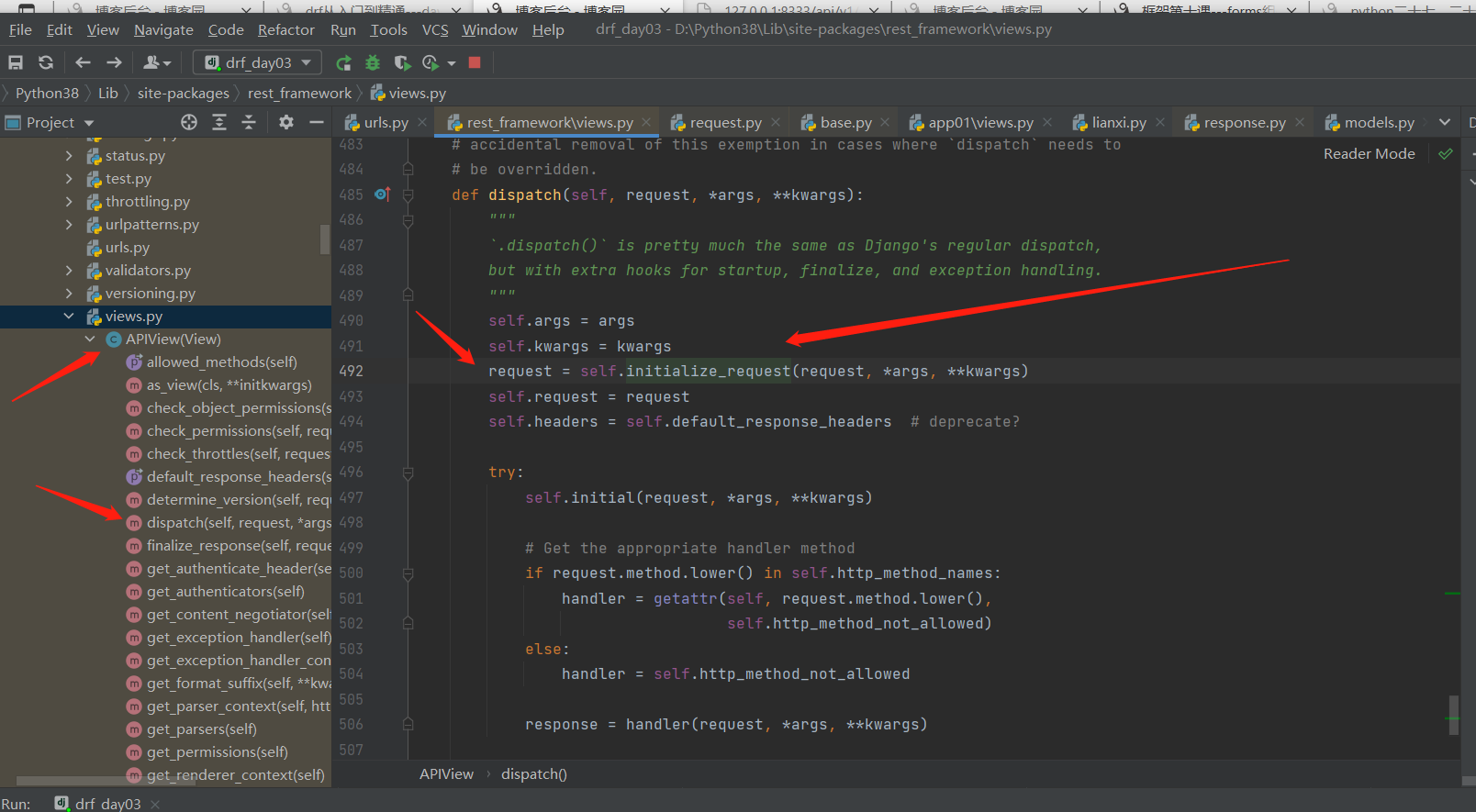1476x812 pixels.
Task: Start debugging with the bug icon
Action: [373, 62]
